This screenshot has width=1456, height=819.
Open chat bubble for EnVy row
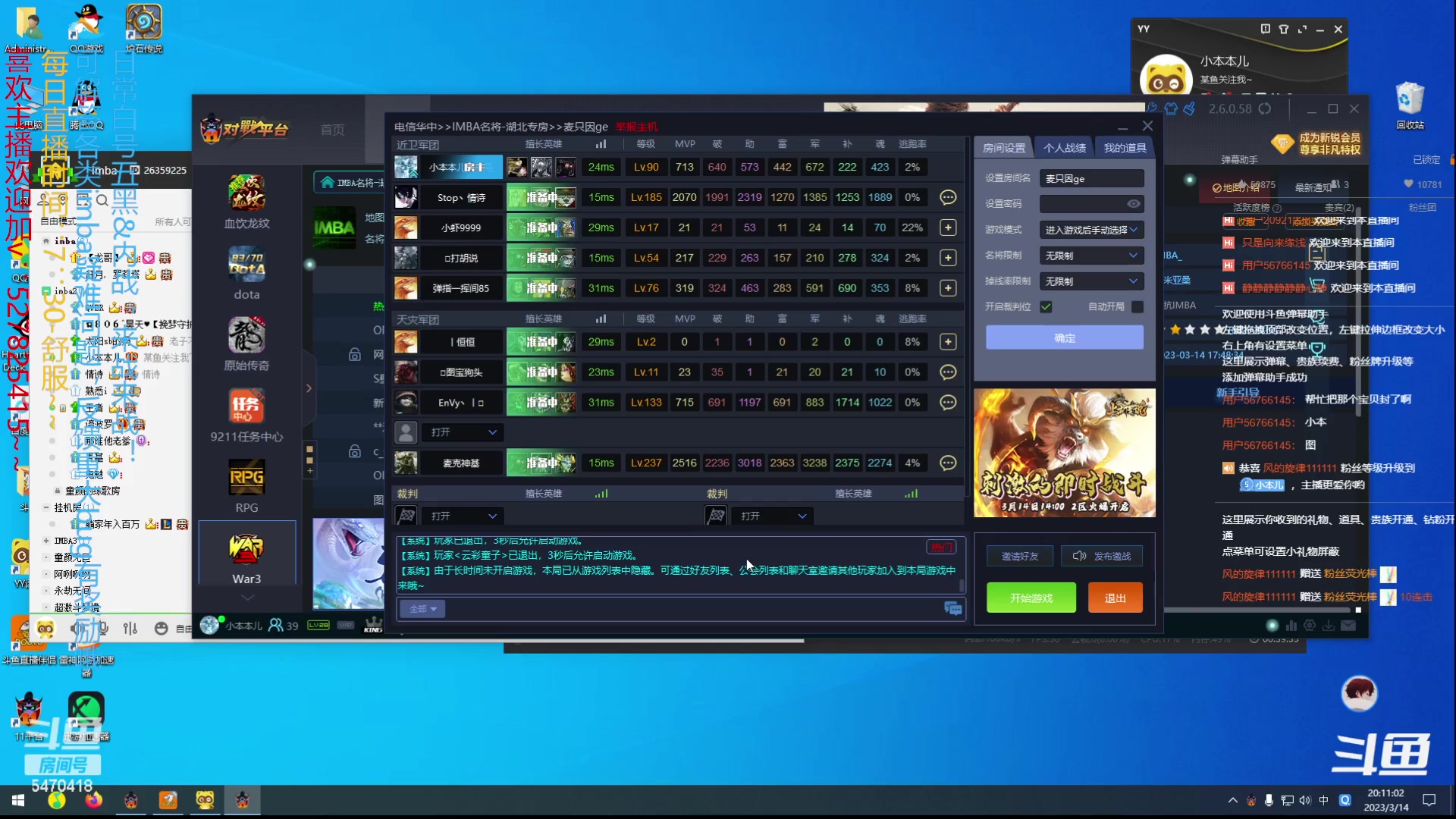pyautogui.click(x=948, y=403)
